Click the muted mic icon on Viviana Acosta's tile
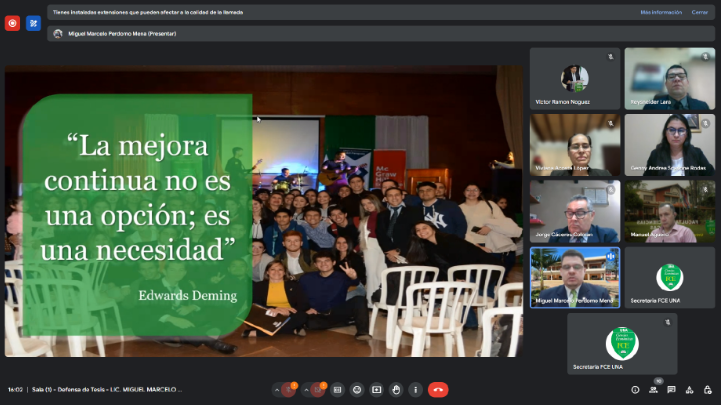 (611, 123)
